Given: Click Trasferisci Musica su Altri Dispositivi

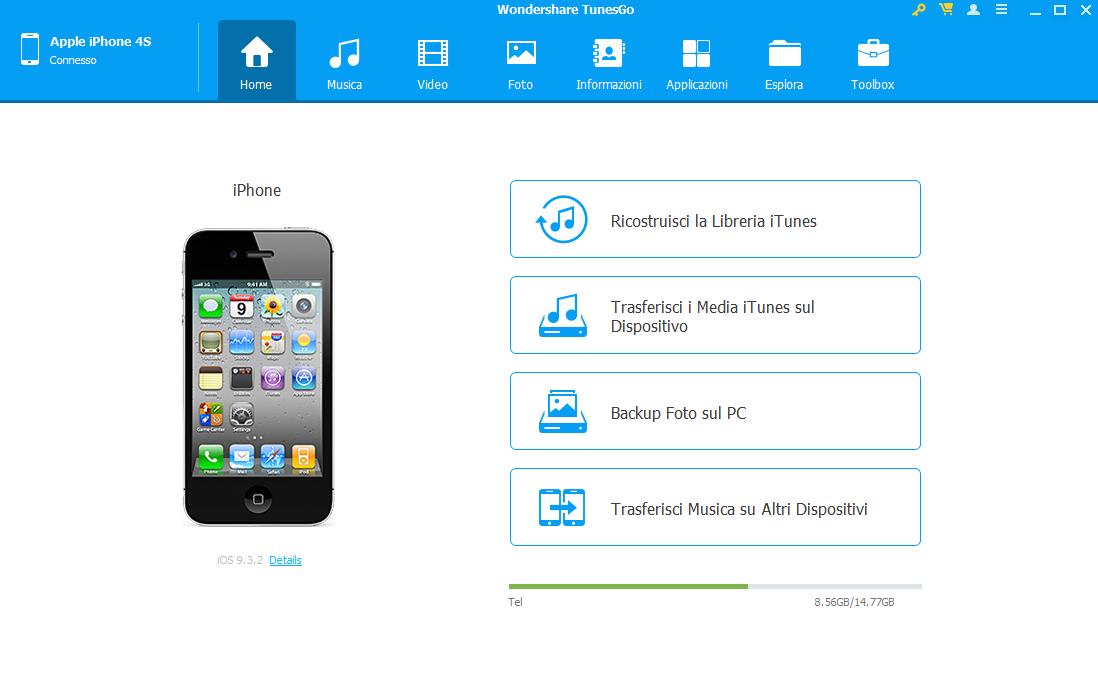Looking at the screenshot, I should 715,508.
